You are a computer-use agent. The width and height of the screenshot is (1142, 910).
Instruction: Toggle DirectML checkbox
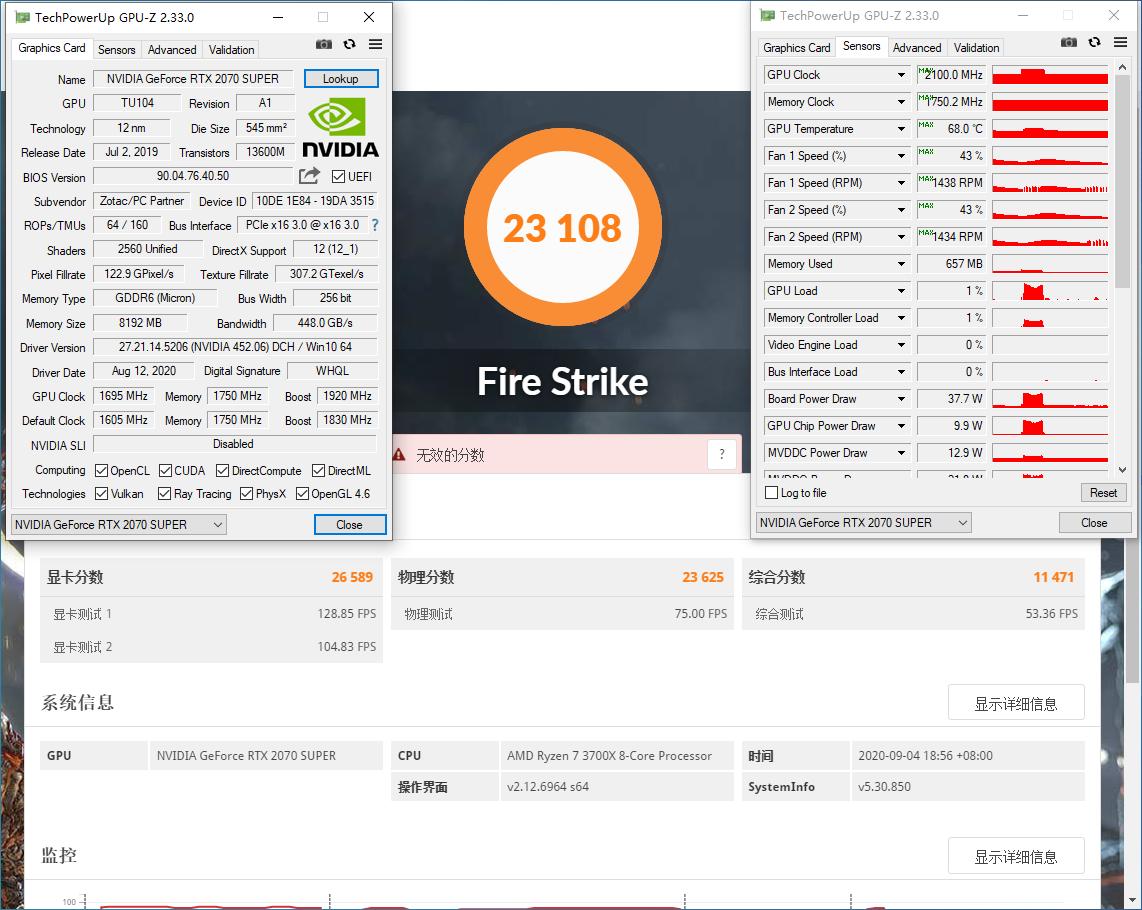[x=318, y=471]
